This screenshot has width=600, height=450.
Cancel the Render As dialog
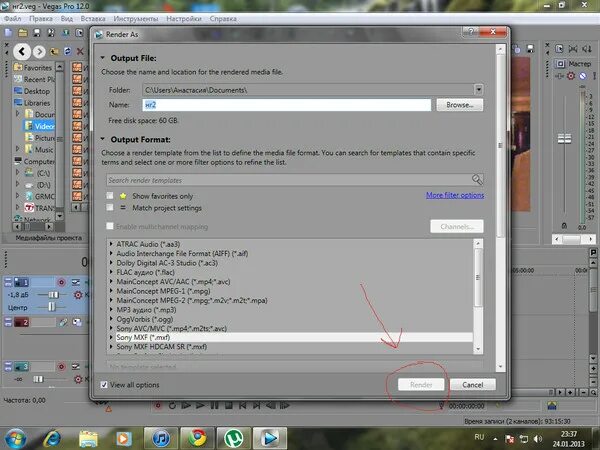pyautogui.click(x=473, y=385)
